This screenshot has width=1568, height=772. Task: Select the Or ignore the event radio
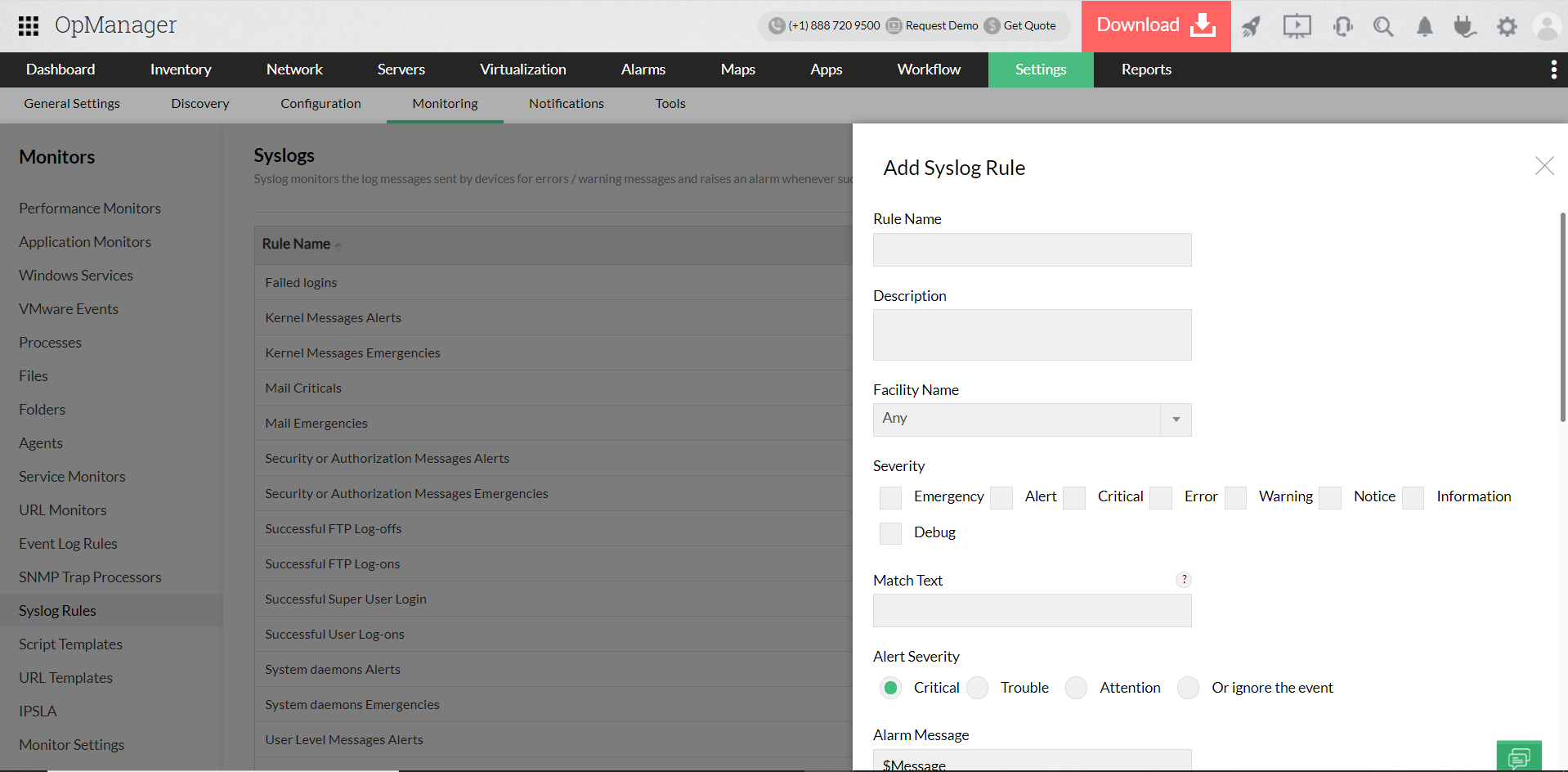(1189, 688)
